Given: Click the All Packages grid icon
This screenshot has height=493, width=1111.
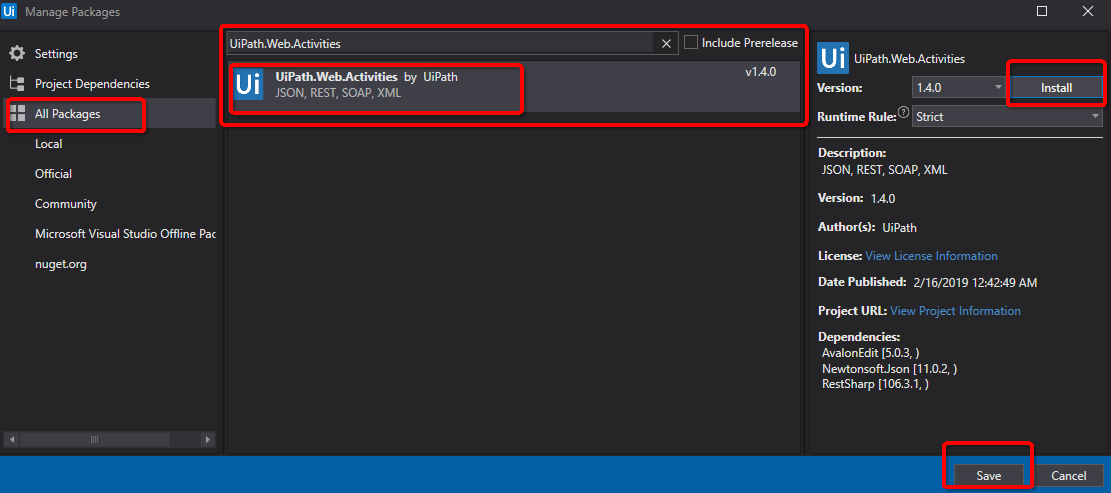Looking at the screenshot, I should 18,113.
